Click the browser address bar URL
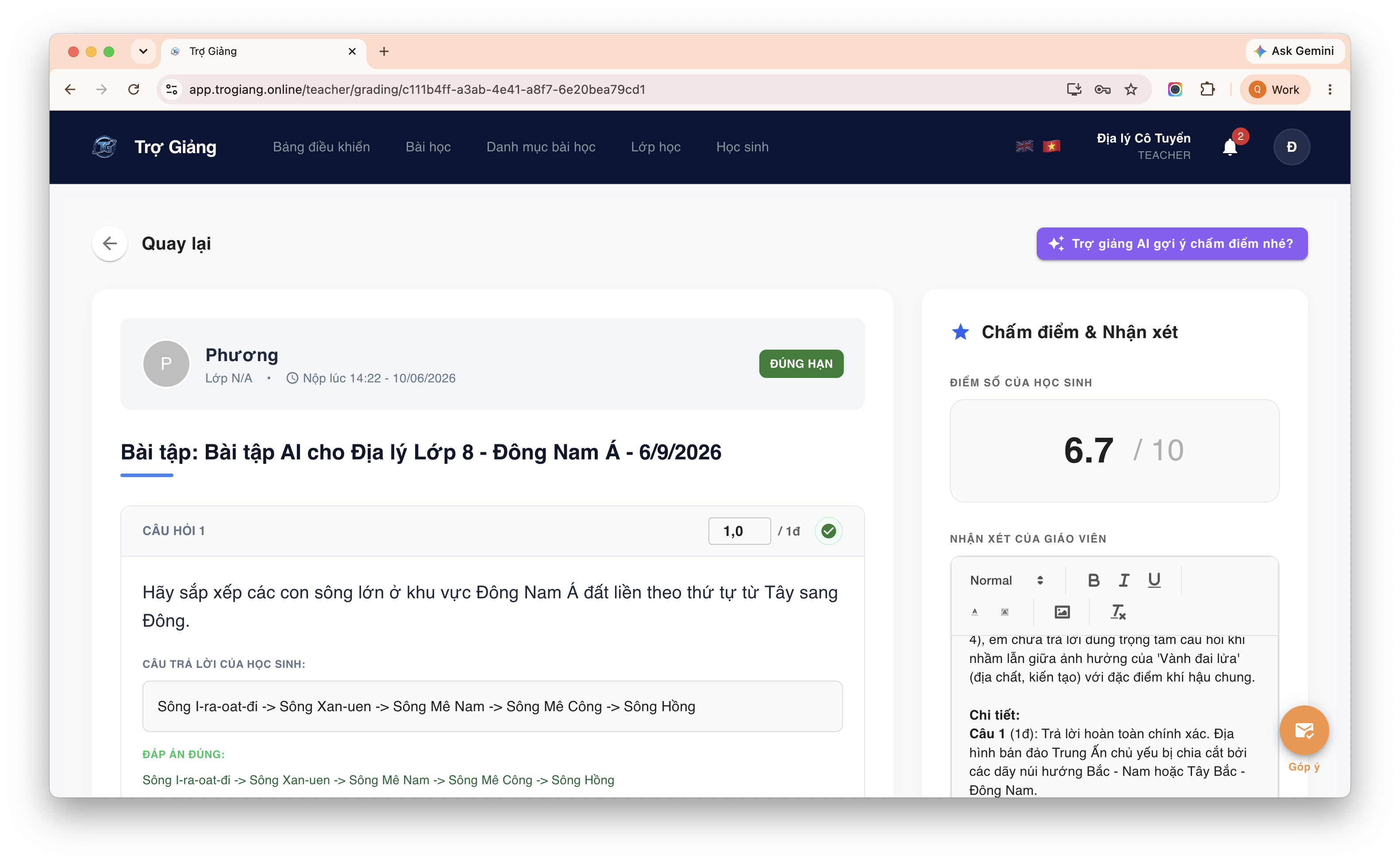 (x=417, y=89)
